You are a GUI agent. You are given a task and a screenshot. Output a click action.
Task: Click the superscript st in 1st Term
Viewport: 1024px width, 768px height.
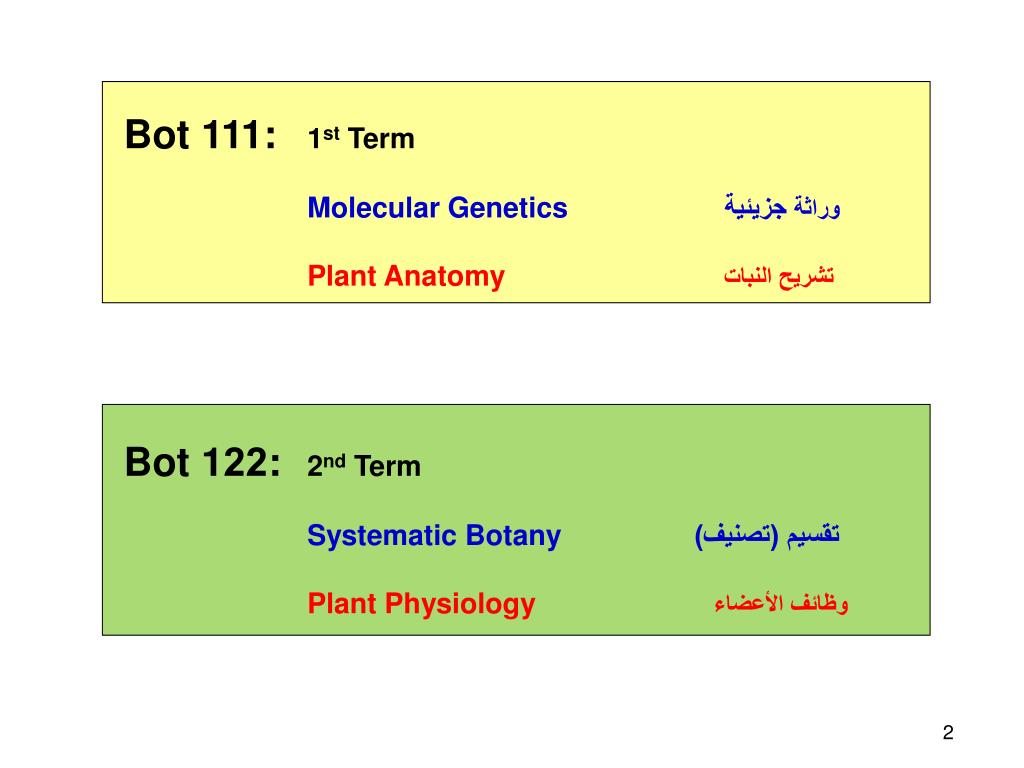click(x=331, y=133)
